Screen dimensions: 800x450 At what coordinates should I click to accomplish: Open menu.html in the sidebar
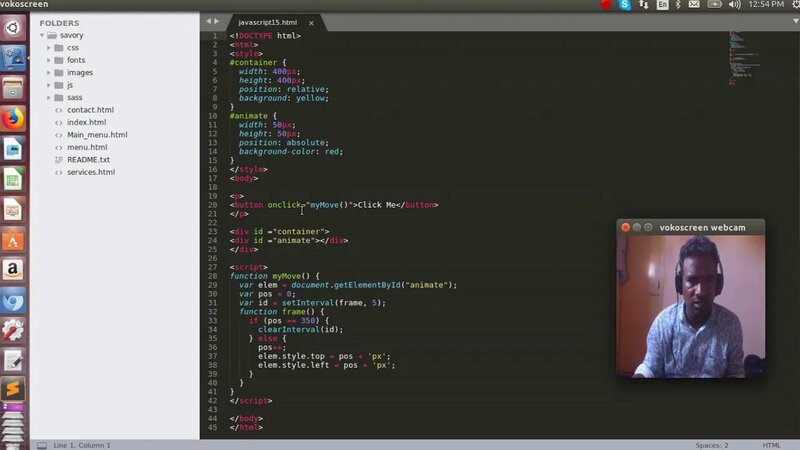[87, 147]
